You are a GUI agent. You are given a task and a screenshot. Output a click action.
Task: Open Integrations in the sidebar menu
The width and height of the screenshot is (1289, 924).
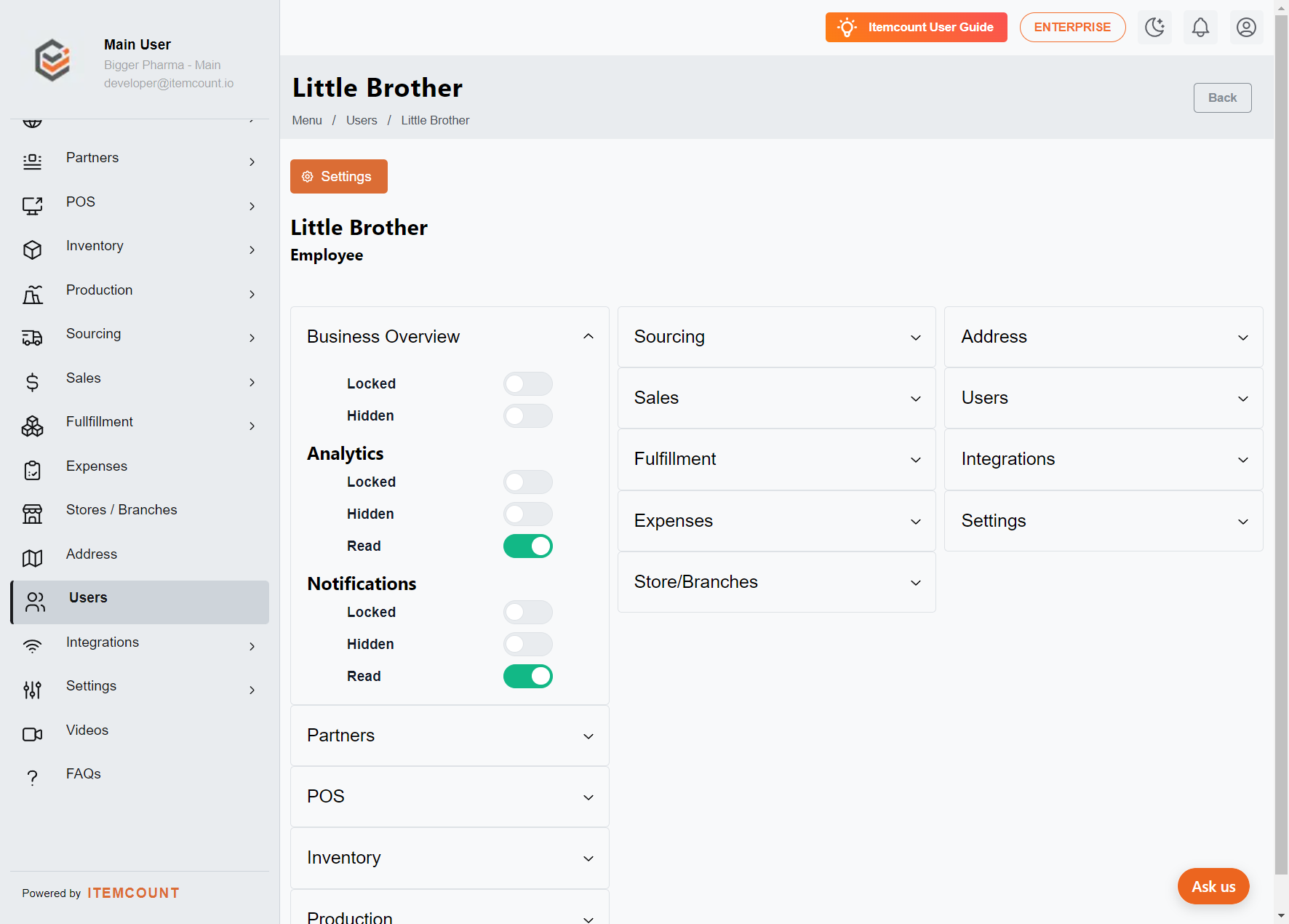point(140,646)
